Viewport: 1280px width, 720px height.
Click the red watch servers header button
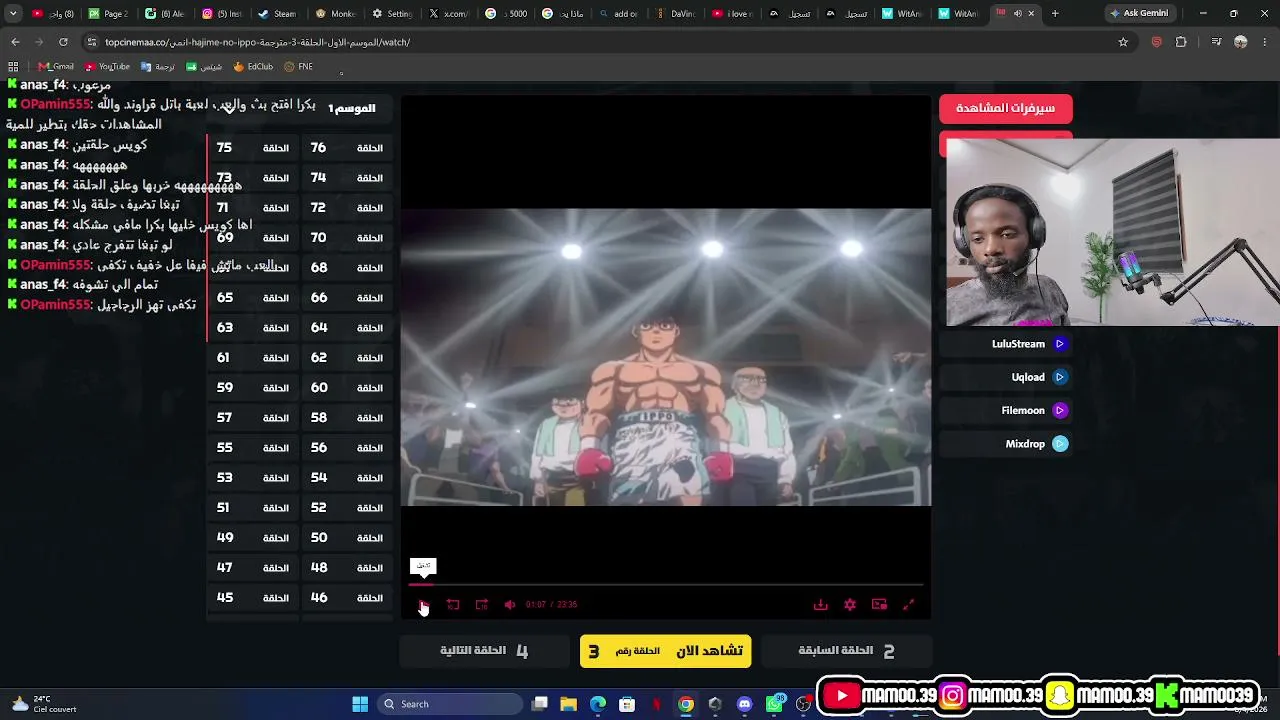pyautogui.click(x=1006, y=108)
